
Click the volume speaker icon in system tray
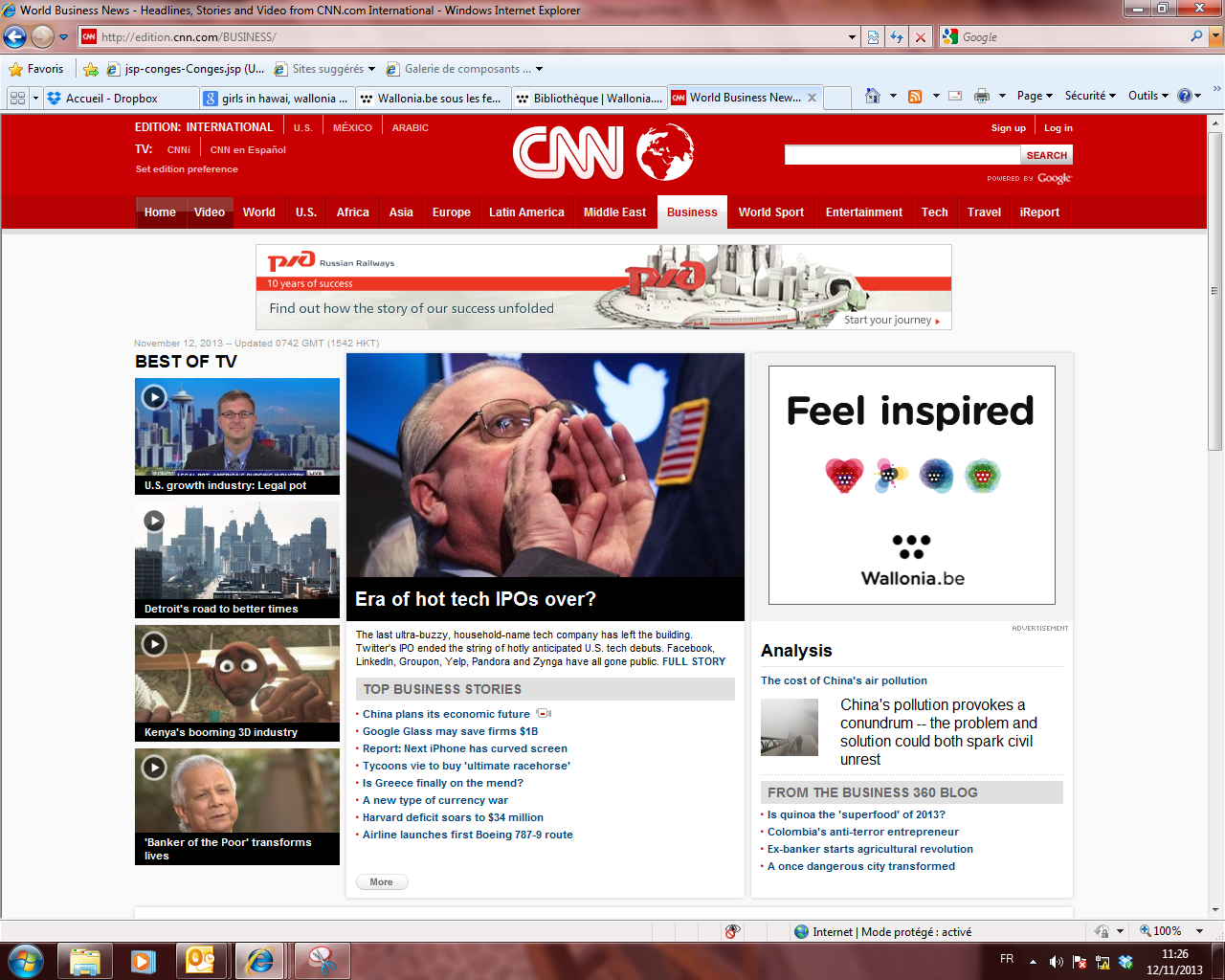point(1056,962)
